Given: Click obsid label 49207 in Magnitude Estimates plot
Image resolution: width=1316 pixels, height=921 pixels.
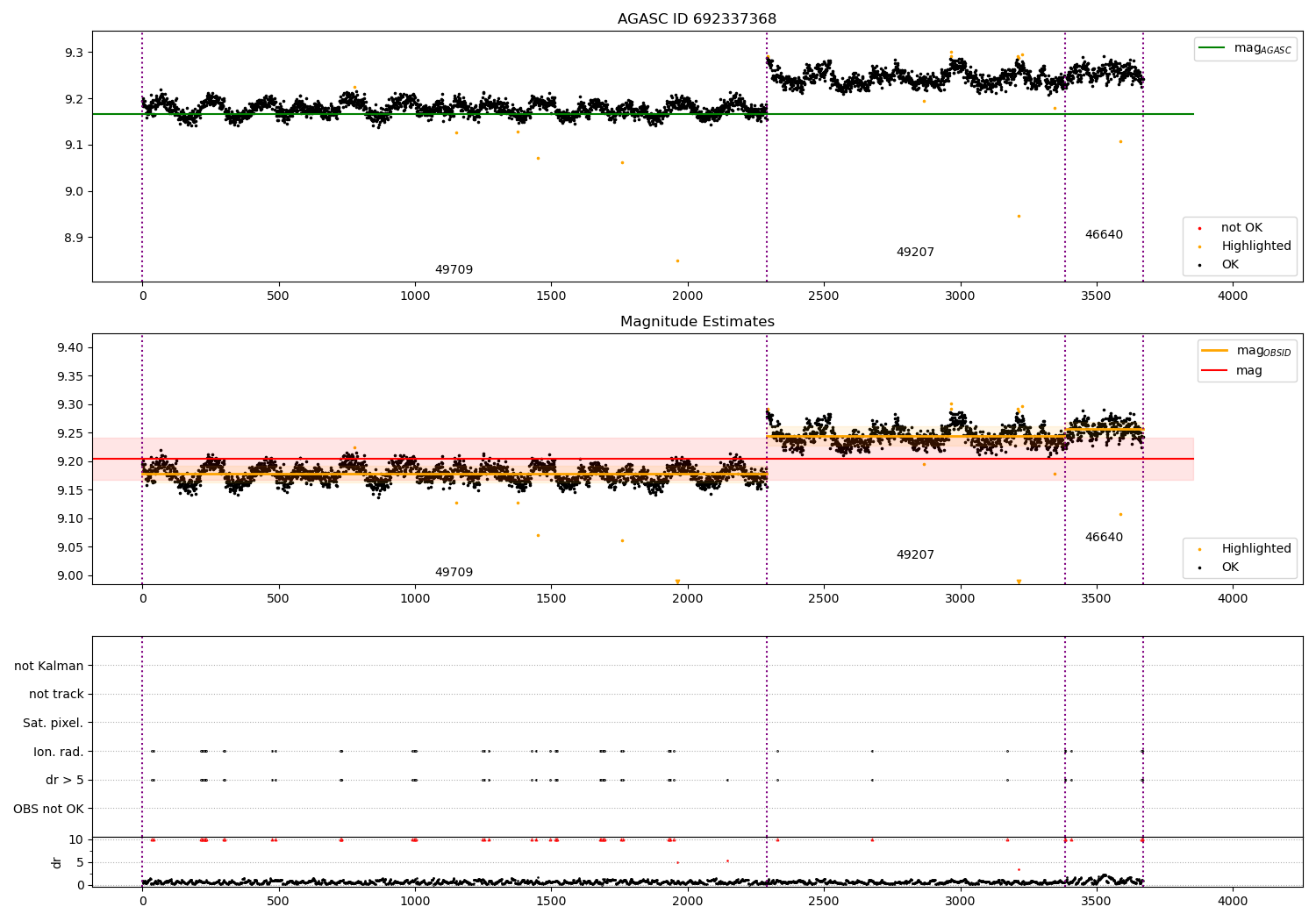Looking at the screenshot, I should point(915,555).
